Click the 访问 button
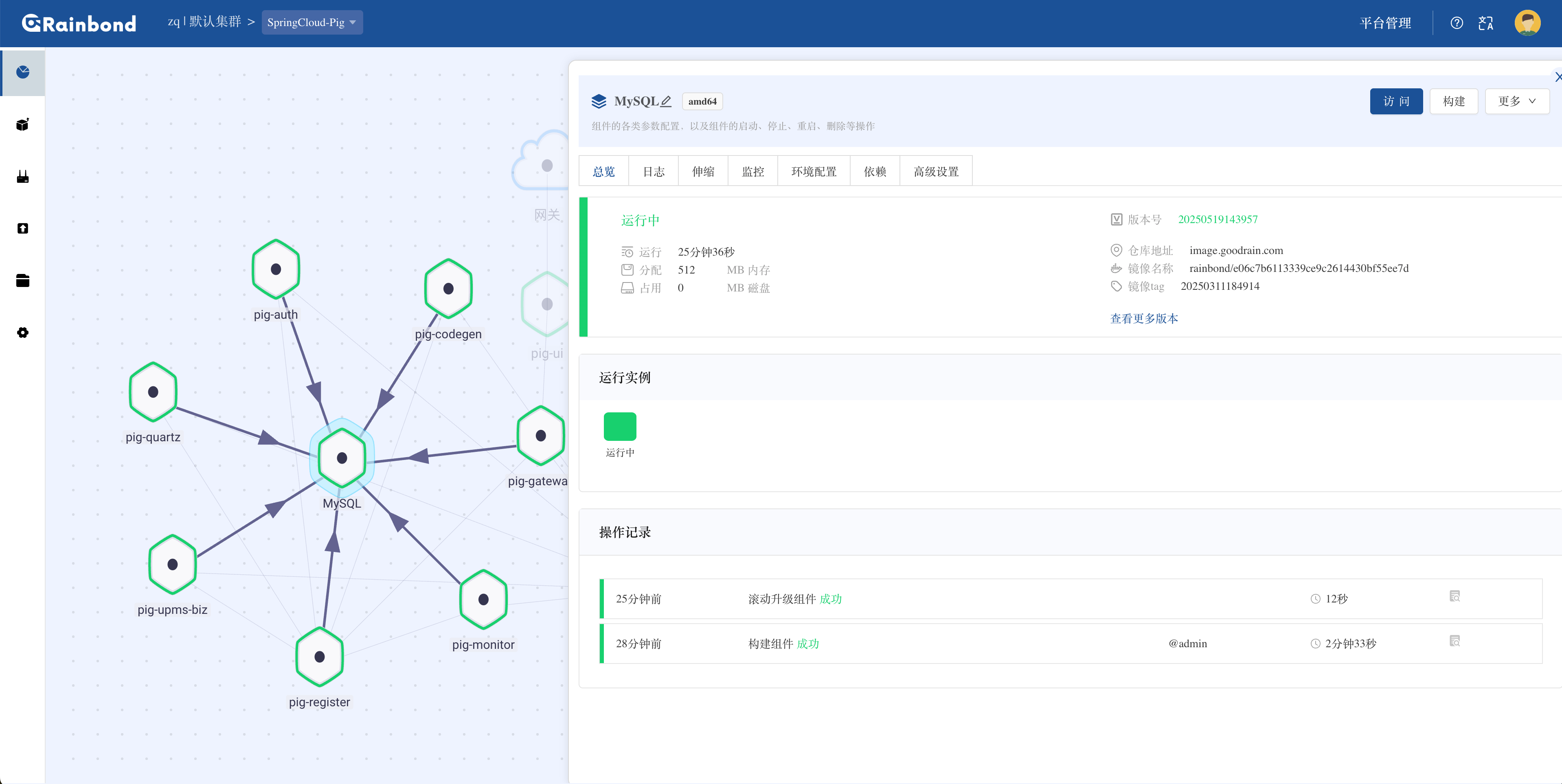This screenshot has height=784, width=1562. pos(1396,101)
